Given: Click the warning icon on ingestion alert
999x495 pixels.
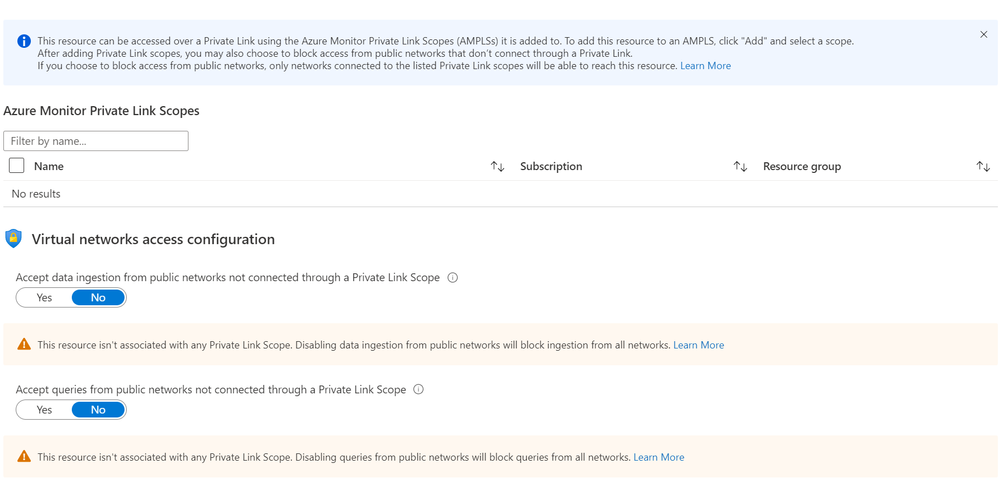Looking at the screenshot, I should pos(24,345).
